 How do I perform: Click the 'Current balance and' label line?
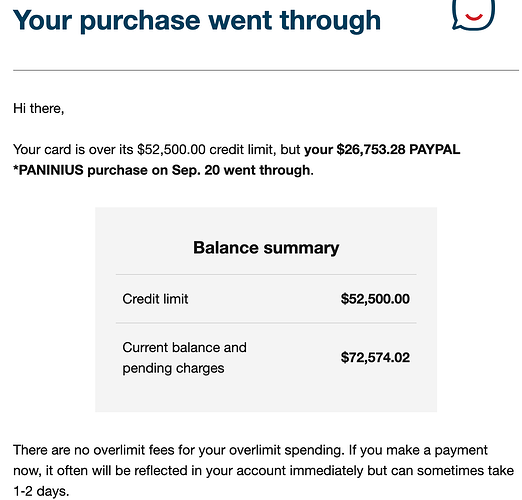tap(184, 347)
